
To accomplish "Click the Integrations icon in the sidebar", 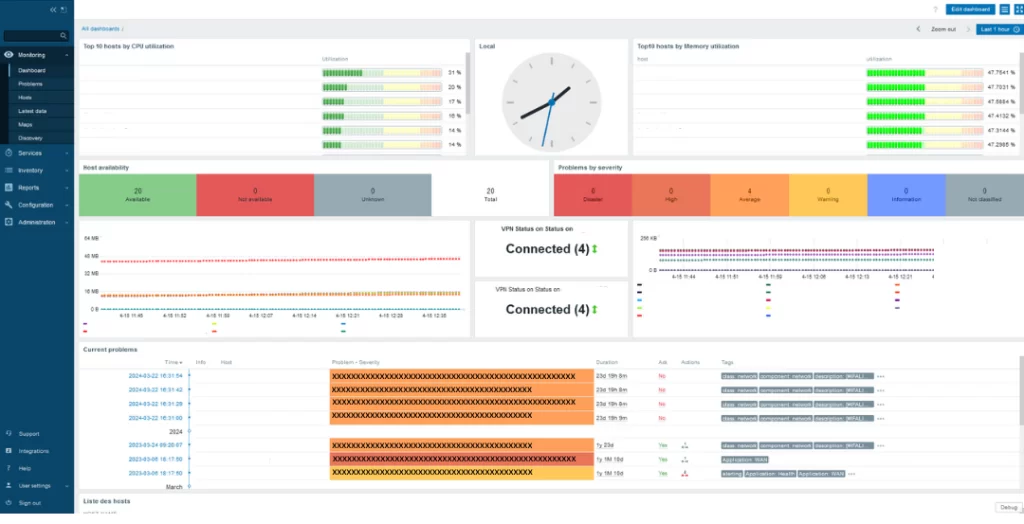I will [x=8, y=451].
